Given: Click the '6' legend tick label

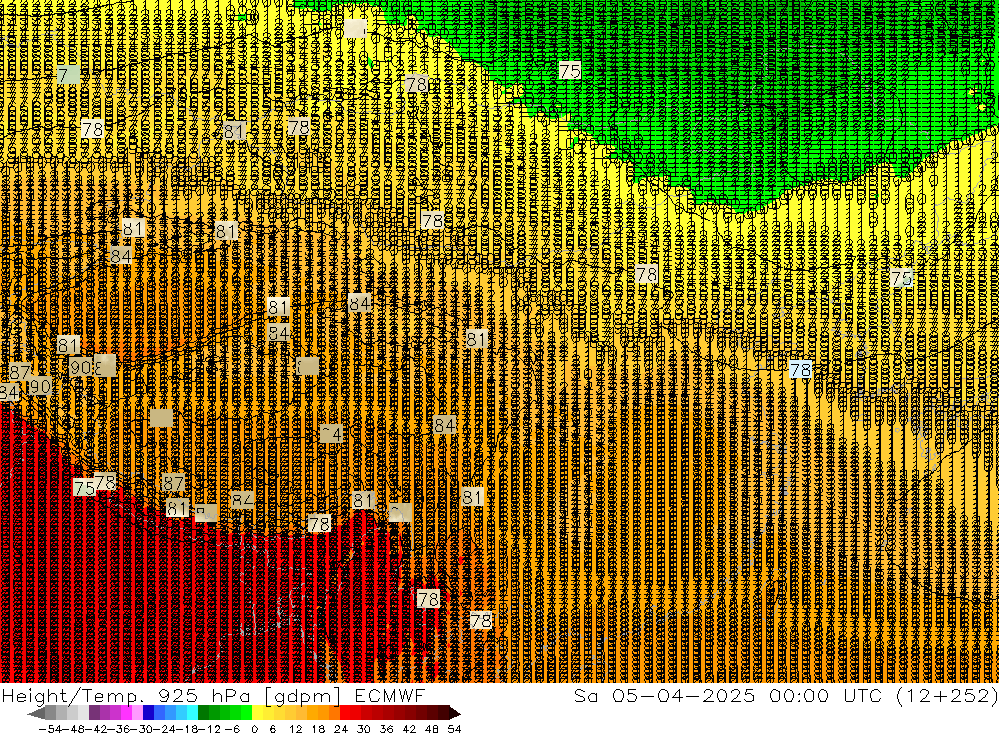Looking at the screenshot, I should (x=272, y=729).
